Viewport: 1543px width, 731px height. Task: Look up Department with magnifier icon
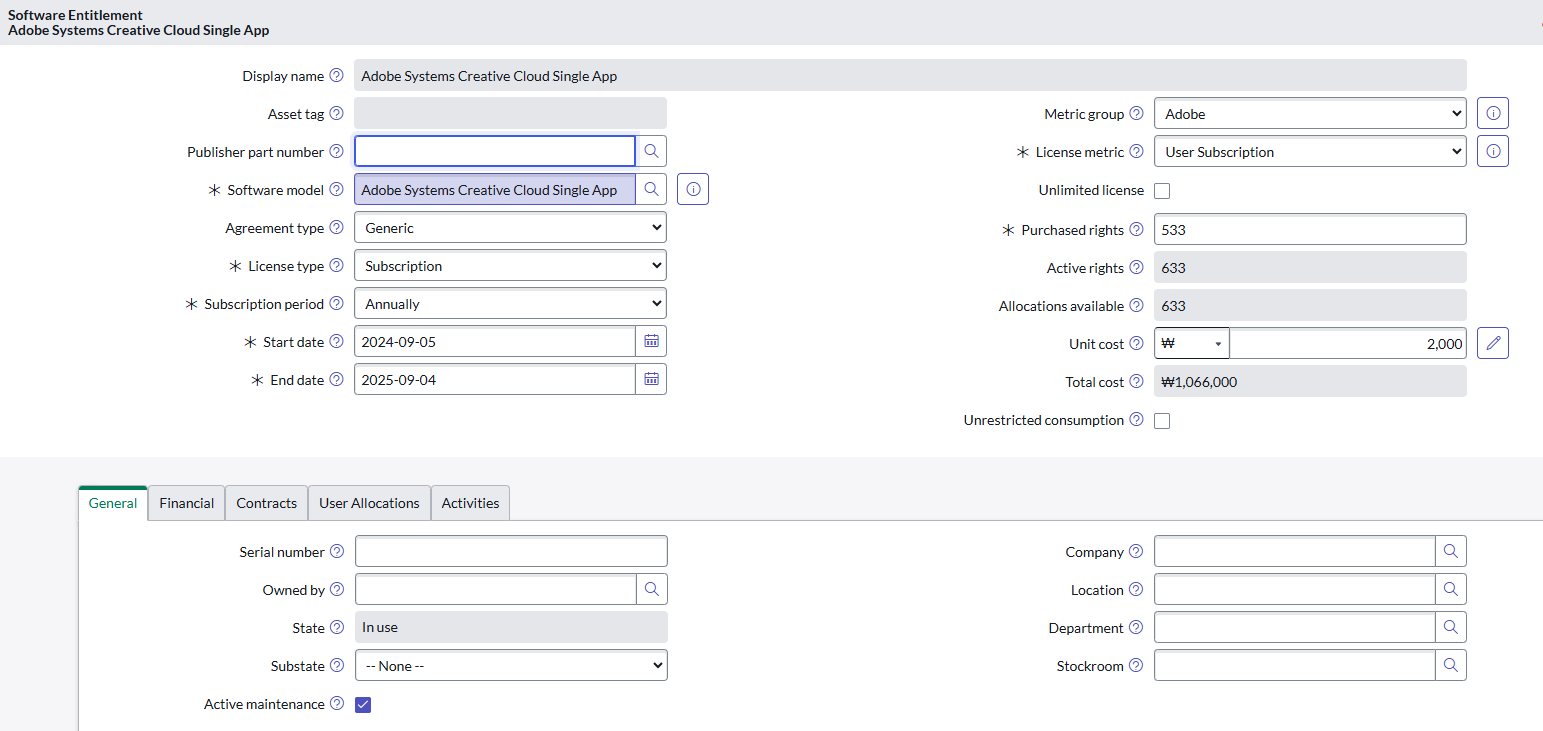click(x=1451, y=627)
